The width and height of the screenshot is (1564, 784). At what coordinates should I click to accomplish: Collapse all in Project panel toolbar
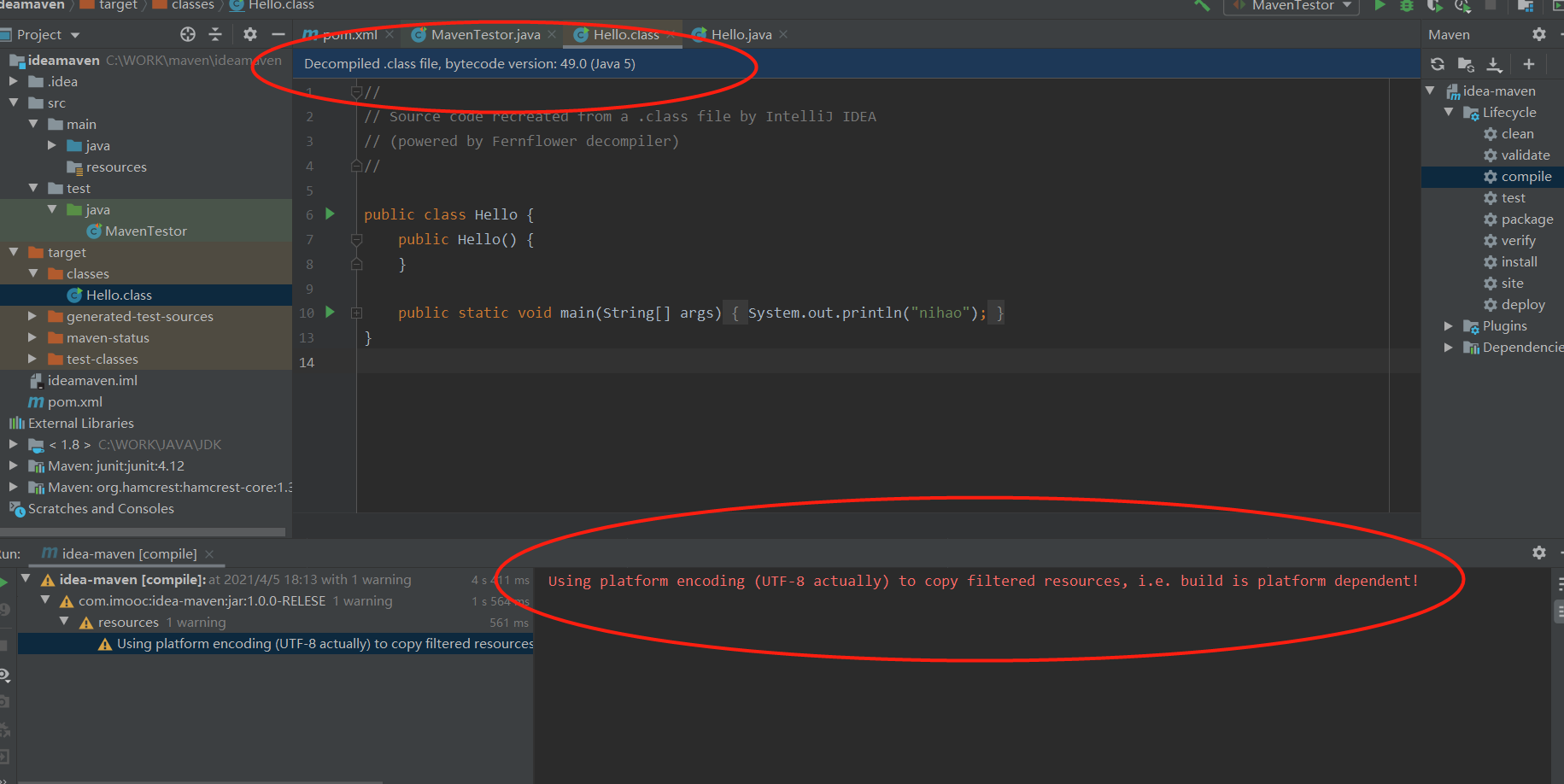(215, 34)
